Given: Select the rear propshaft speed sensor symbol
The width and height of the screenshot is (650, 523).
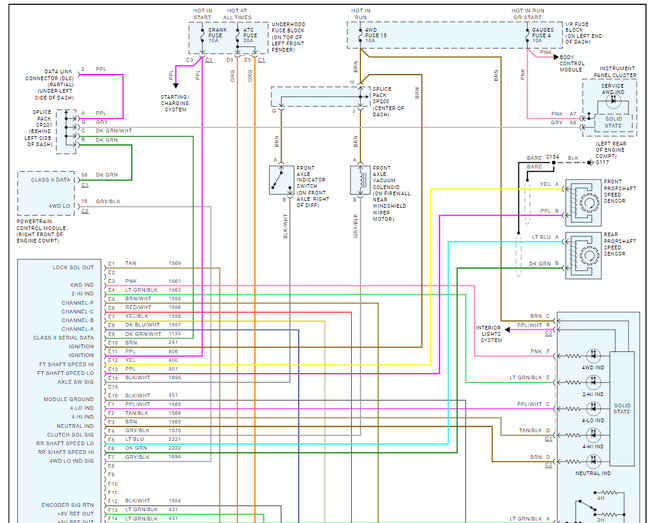Looking at the screenshot, I should pyautogui.click(x=583, y=255).
